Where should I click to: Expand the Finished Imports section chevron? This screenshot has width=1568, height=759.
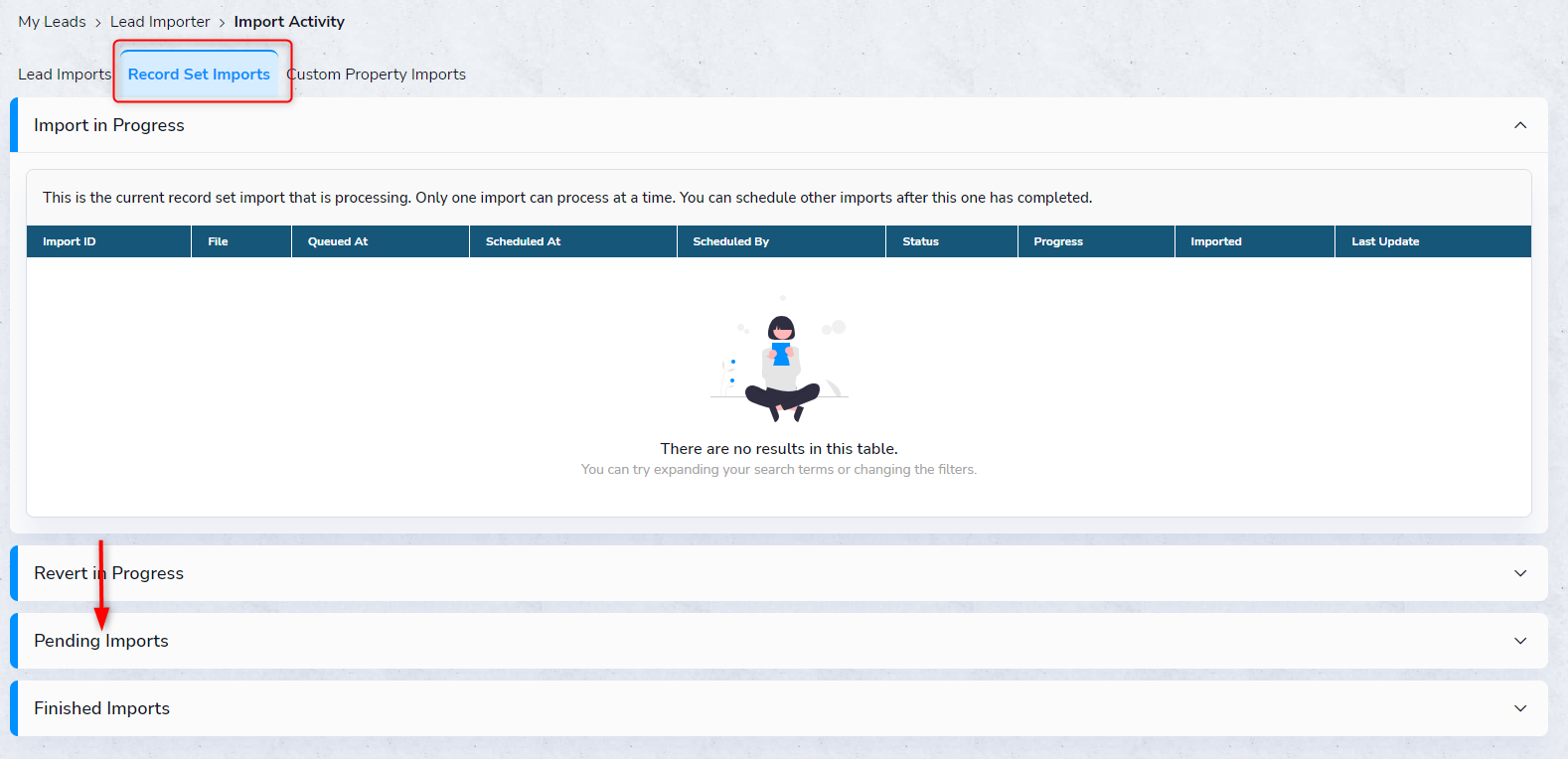[x=1520, y=708]
